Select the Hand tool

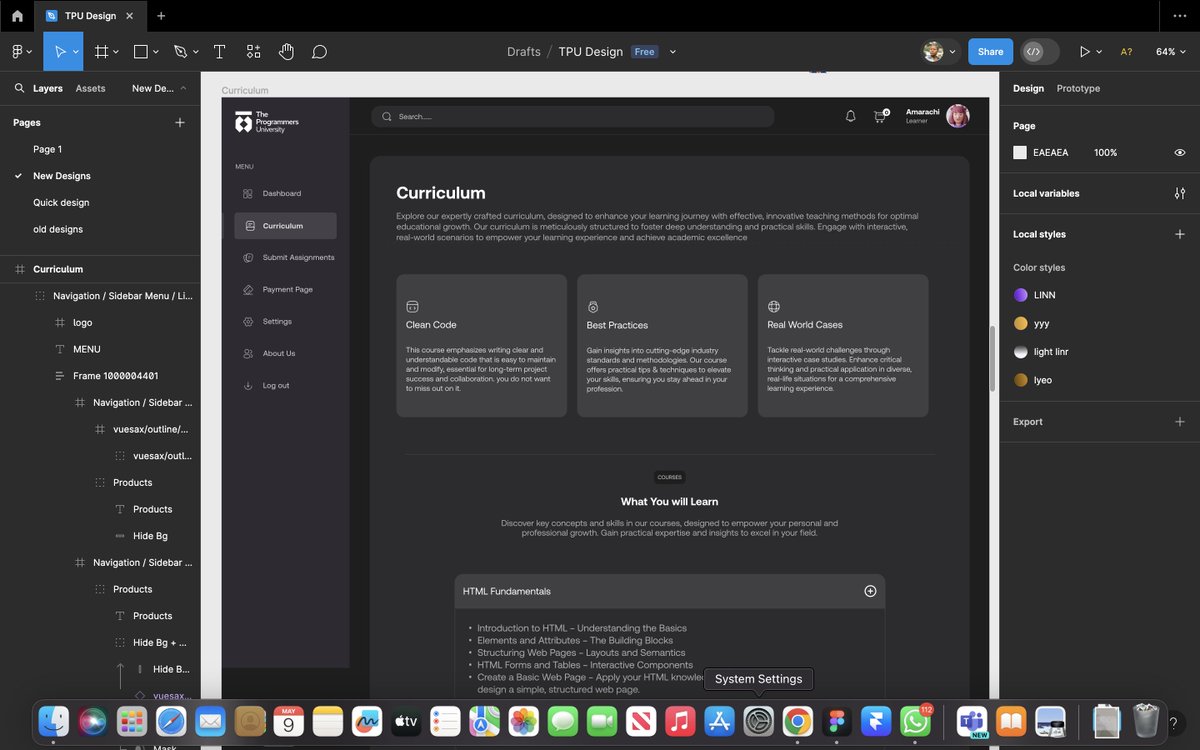[286, 51]
